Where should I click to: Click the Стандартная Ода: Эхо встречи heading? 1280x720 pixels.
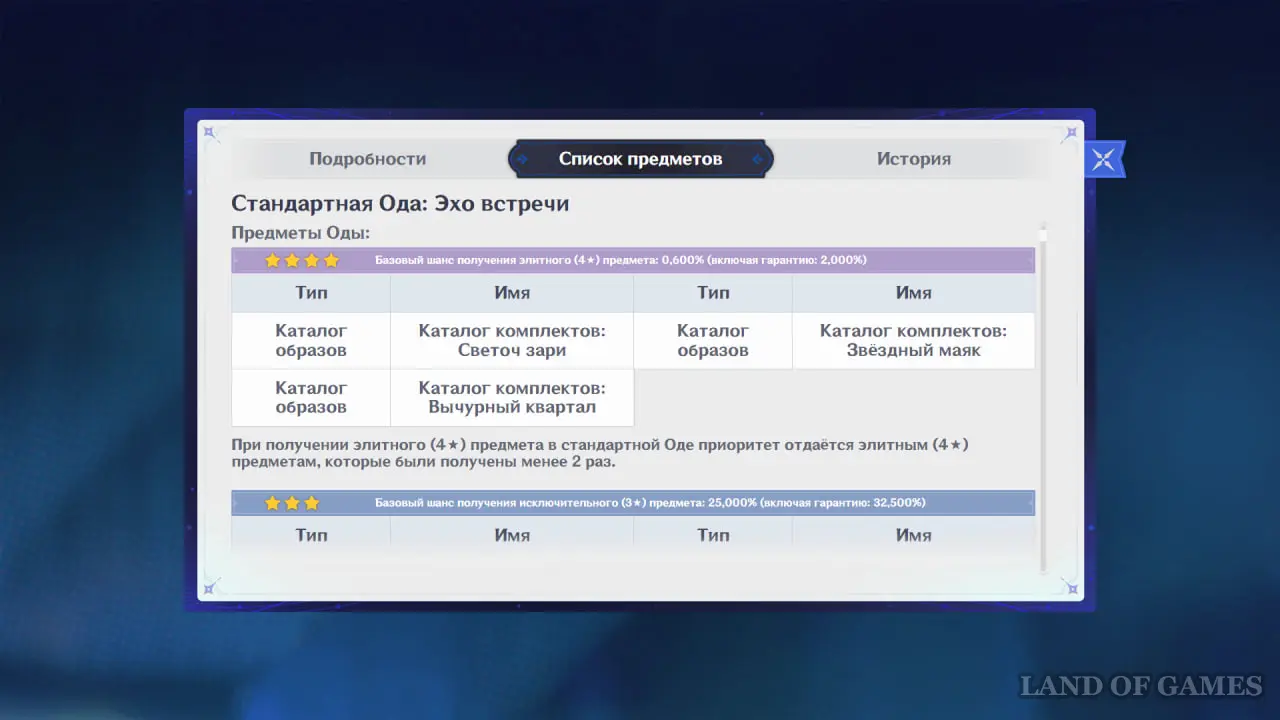click(400, 204)
